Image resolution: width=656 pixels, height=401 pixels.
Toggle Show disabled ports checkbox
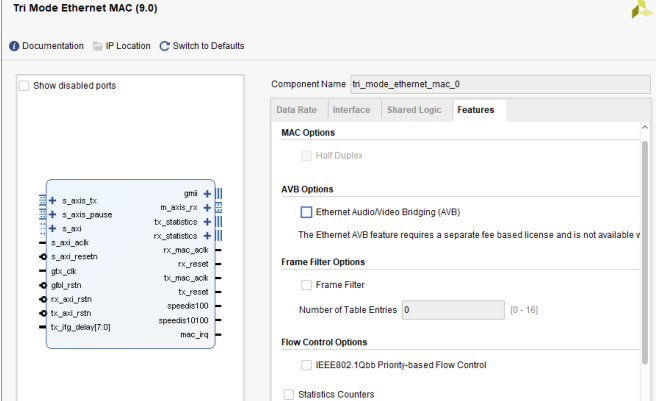(24, 86)
